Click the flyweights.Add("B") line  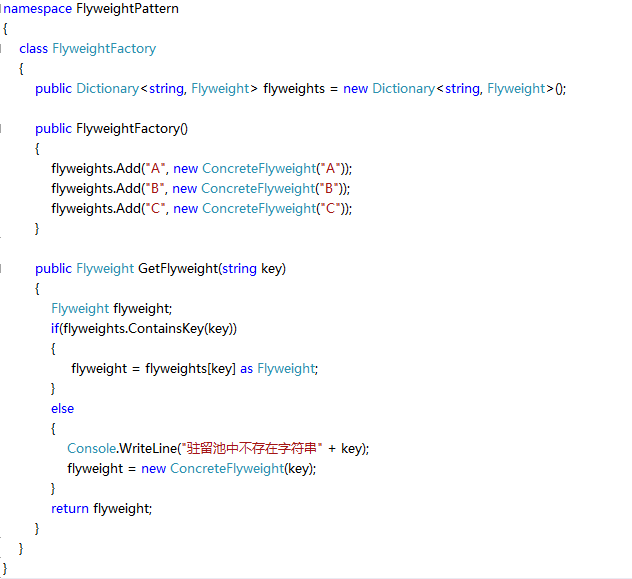(x=201, y=189)
